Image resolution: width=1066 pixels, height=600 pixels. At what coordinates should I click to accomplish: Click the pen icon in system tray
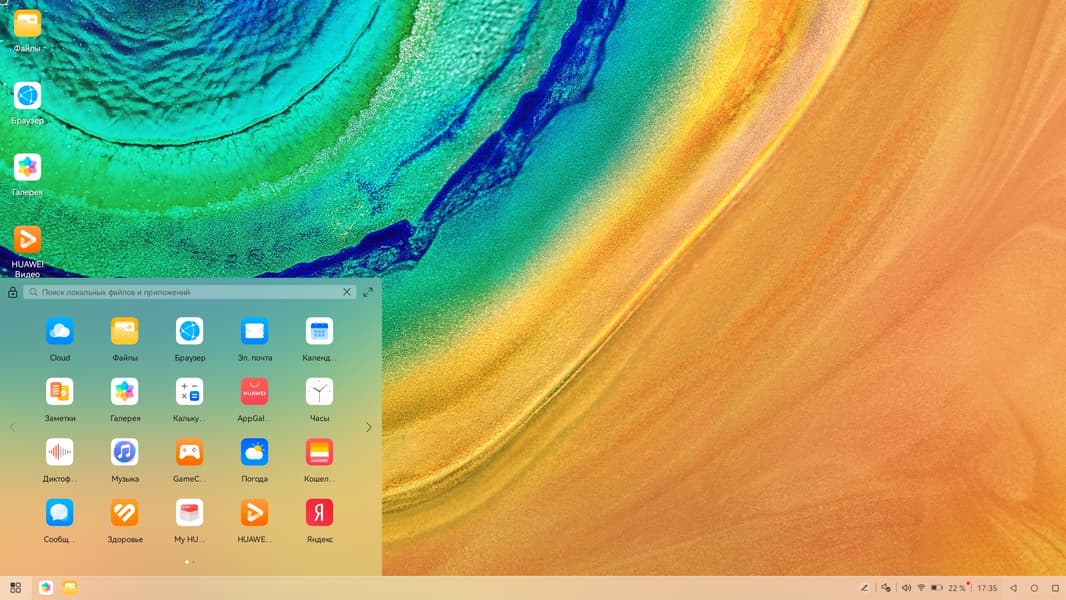coord(865,588)
